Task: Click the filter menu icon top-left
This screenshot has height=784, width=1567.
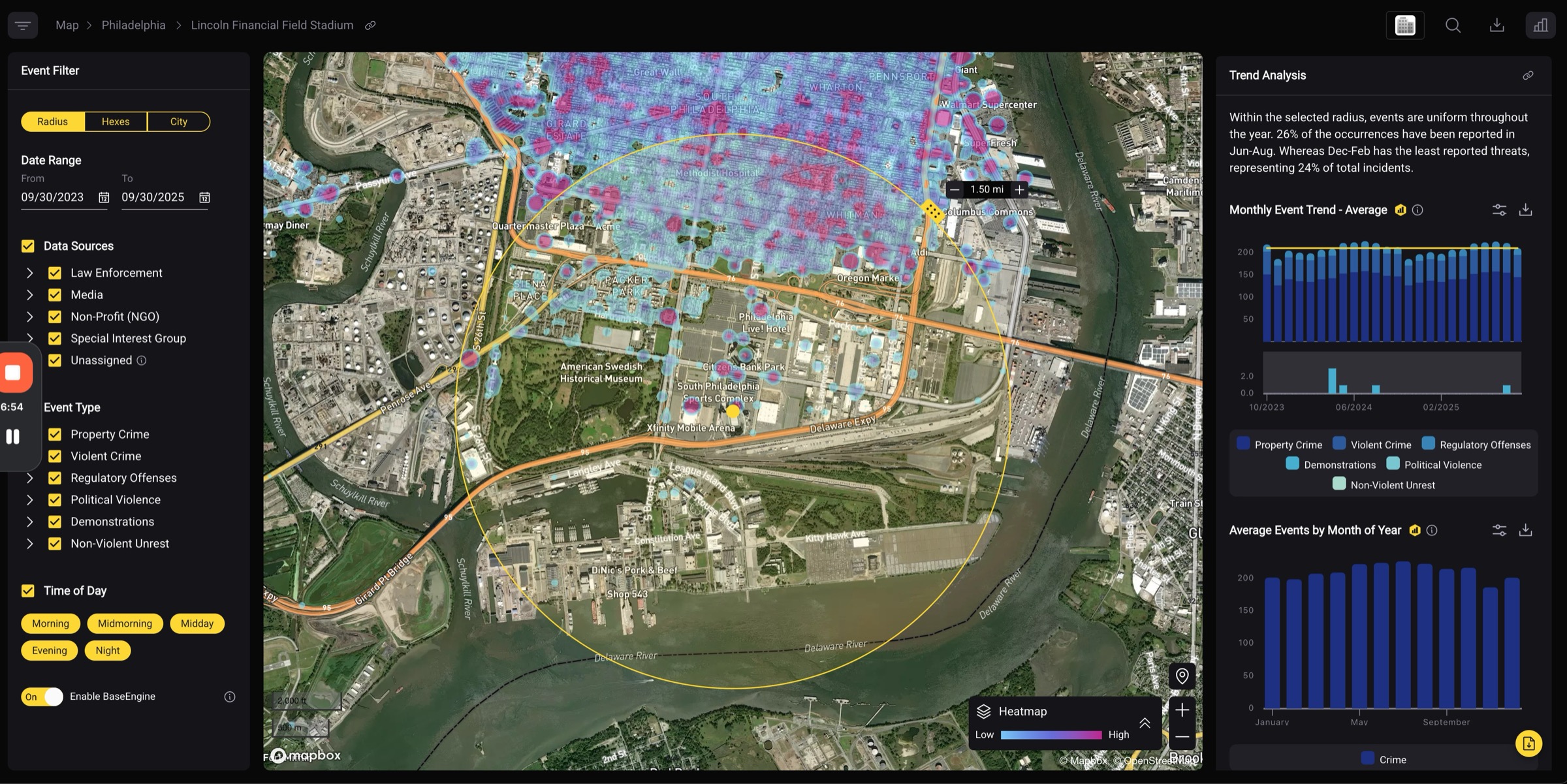Action: (x=23, y=25)
